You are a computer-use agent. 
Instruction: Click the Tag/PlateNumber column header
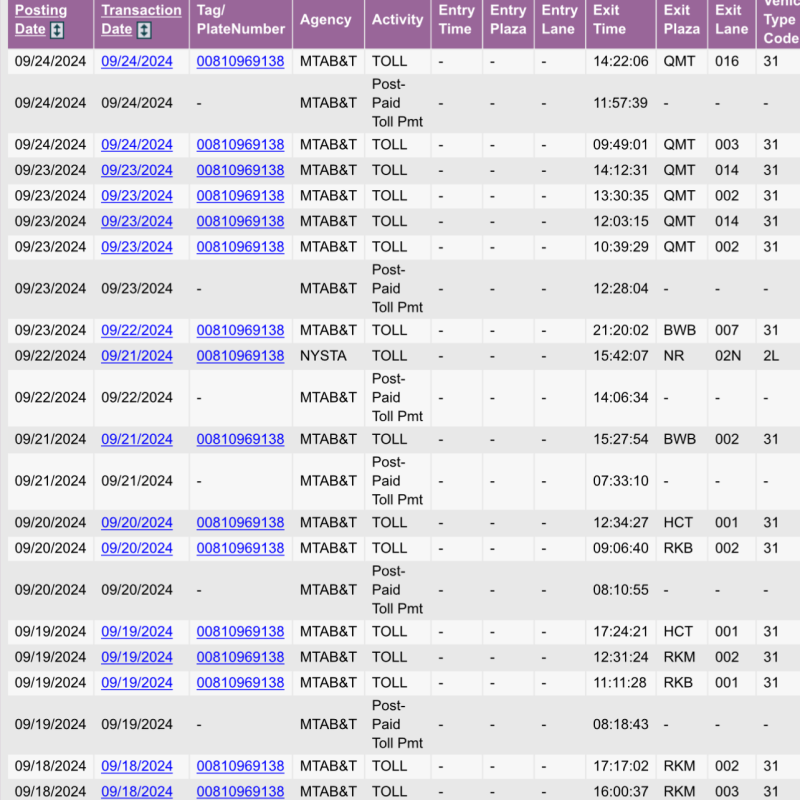tap(241, 19)
